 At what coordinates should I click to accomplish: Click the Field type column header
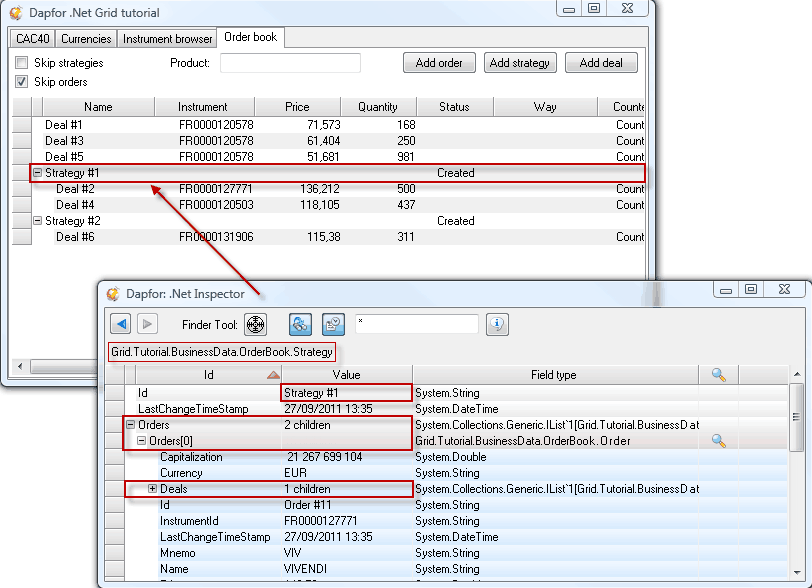pos(554,375)
